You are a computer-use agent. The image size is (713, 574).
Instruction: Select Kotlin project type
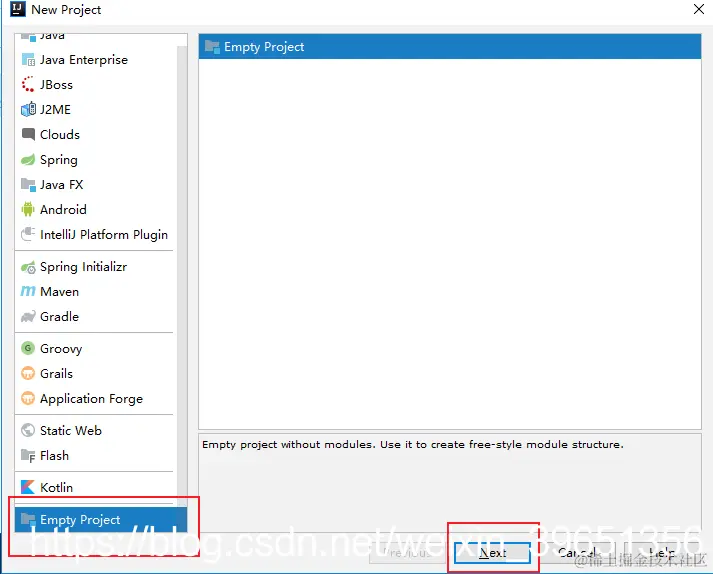pos(94,487)
